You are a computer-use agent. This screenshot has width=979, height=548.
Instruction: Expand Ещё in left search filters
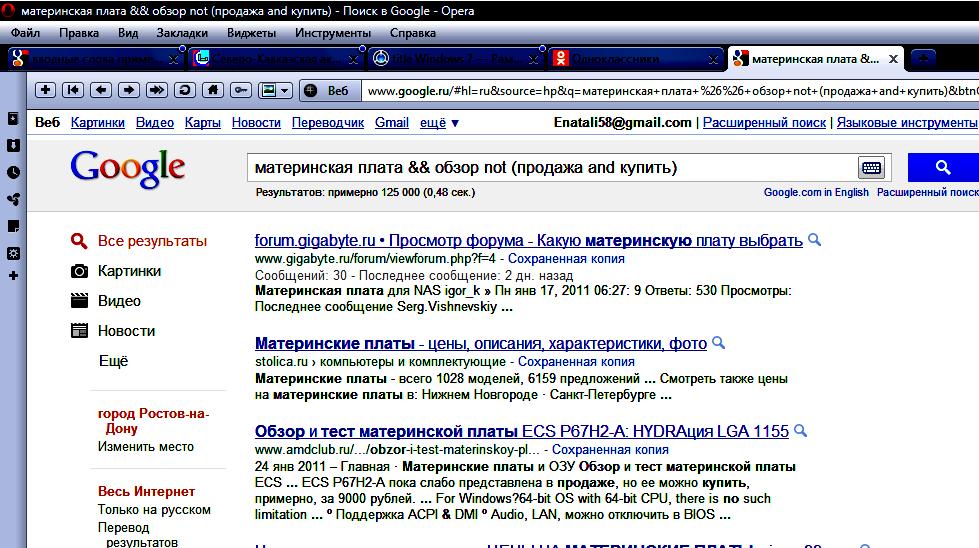(113, 361)
